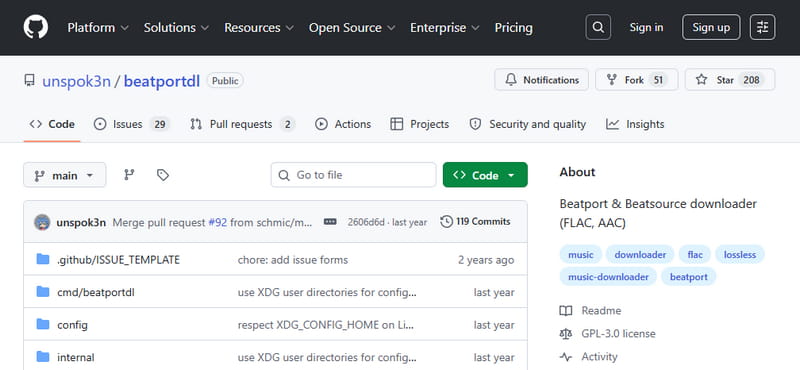This screenshot has width=800, height=370.
Task: Click the Sign up button
Action: [711, 28]
